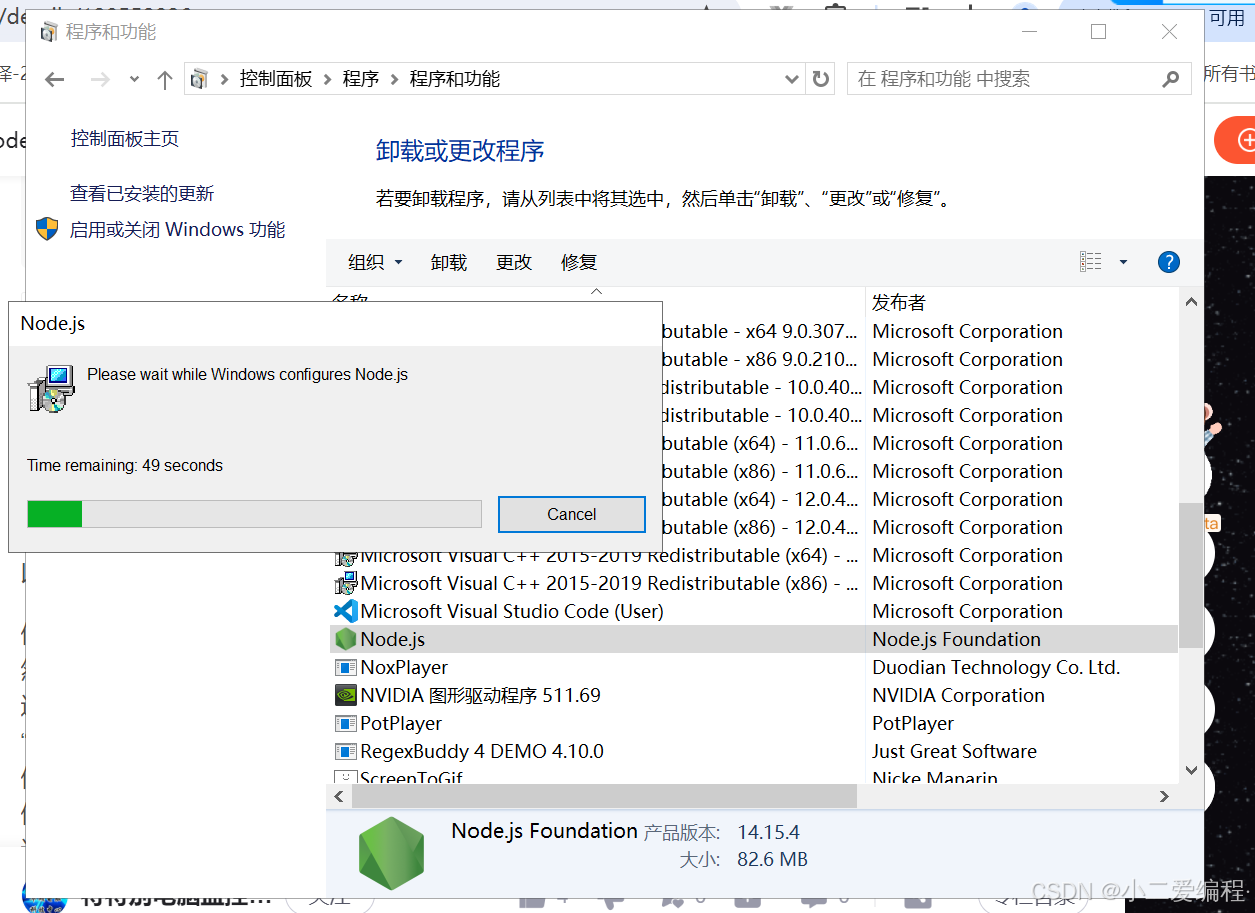Click the 修复 toolbar button
The height and width of the screenshot is (913, 1255).
coord(579,262)
